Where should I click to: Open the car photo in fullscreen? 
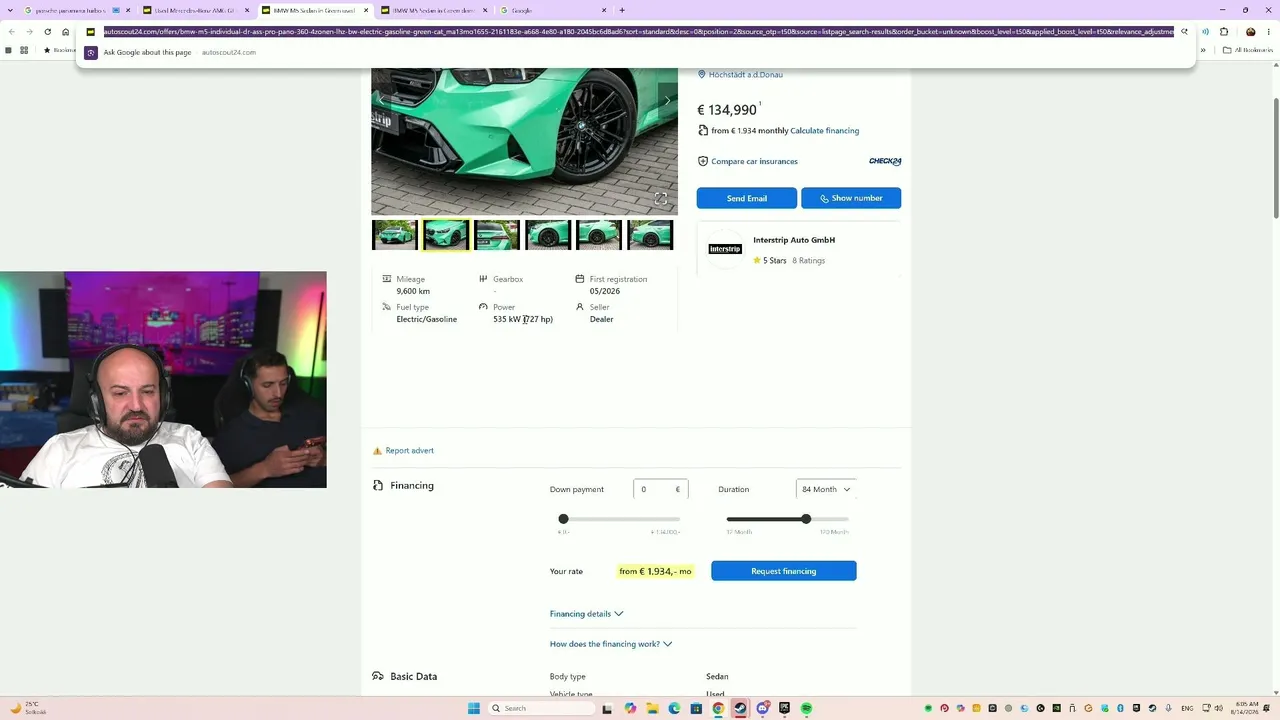(x=661, y=198)
